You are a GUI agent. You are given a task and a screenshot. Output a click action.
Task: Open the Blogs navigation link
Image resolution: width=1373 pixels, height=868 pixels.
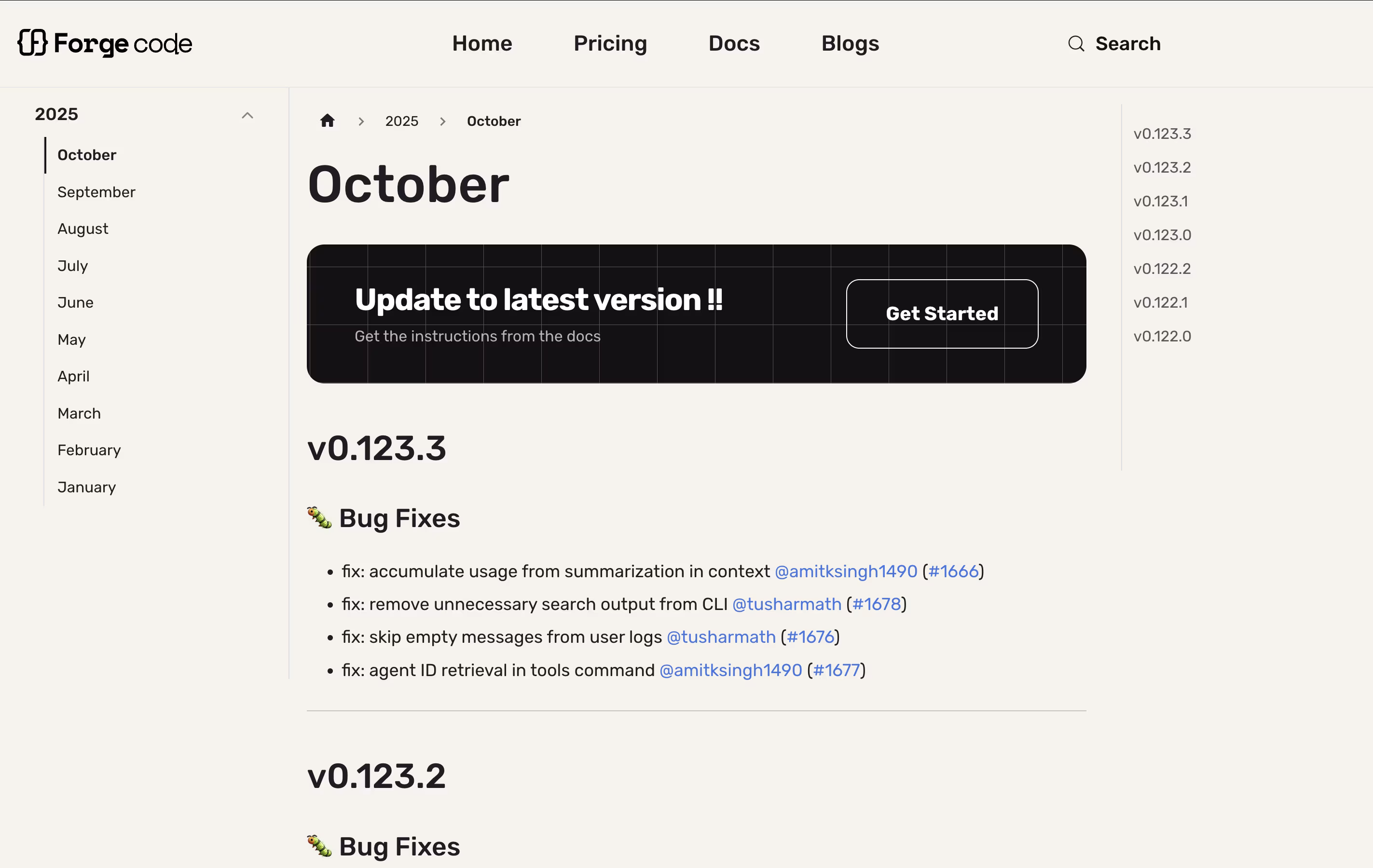[850, 44]
